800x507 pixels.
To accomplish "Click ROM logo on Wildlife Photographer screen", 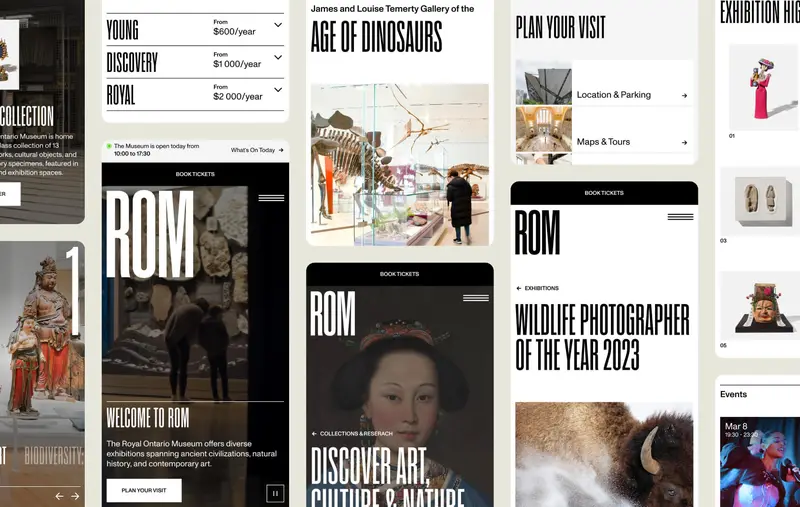I will (537, 232).
